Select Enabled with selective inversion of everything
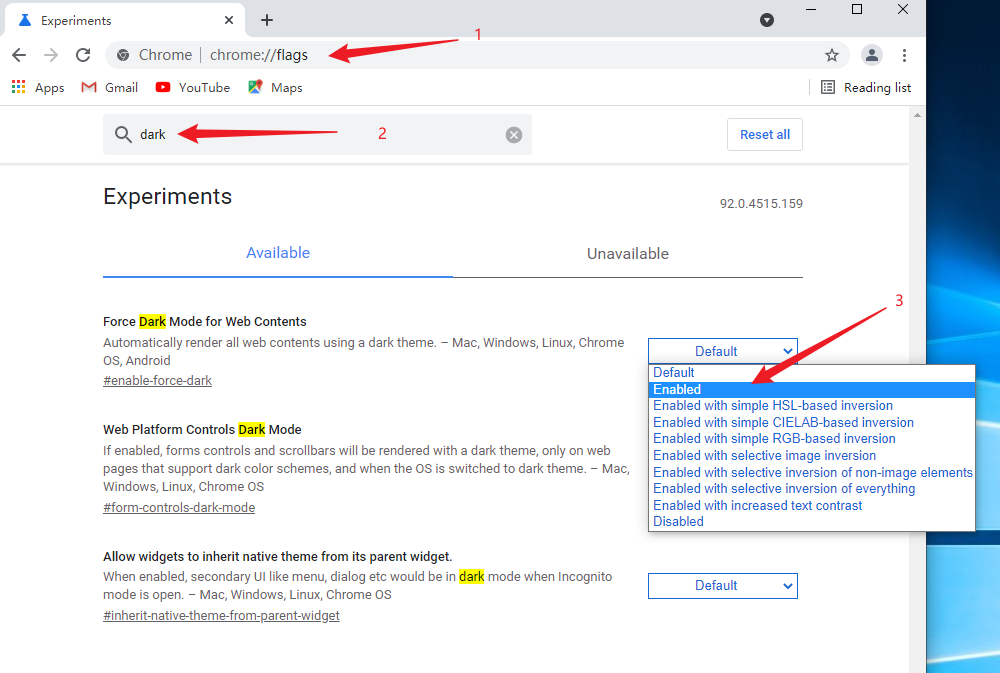Screen dimensions: 1000x673 (x=812, y=489)
